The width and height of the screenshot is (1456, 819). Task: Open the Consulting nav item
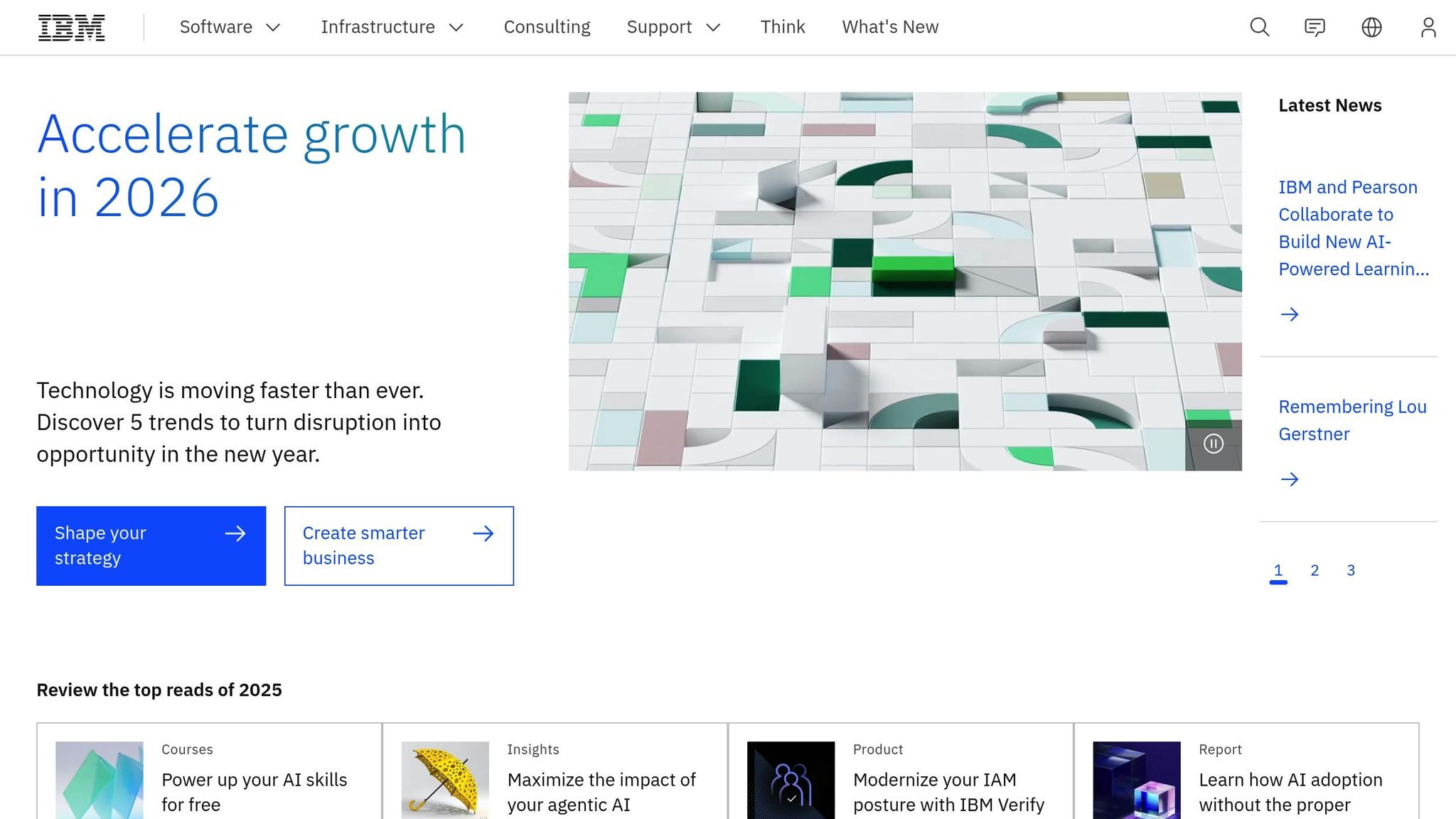pyautogui.click(x=547, y=27)
